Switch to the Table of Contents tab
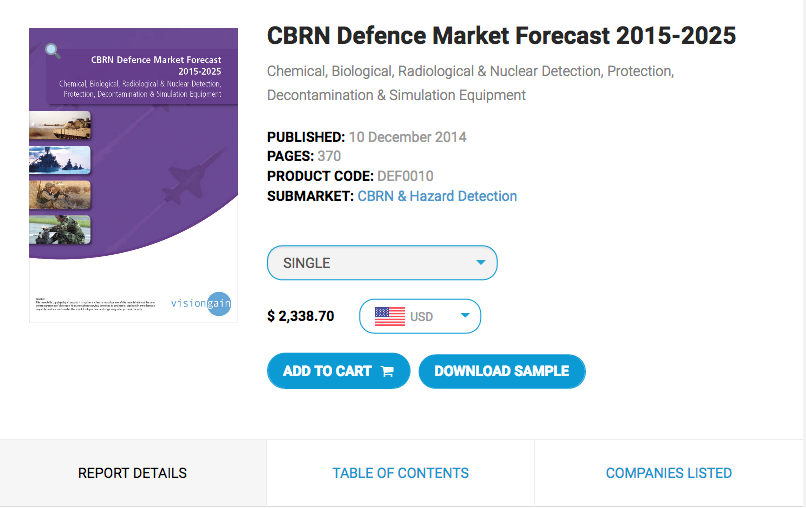Screen dimensions: 806x508 (x=400, y=473)
